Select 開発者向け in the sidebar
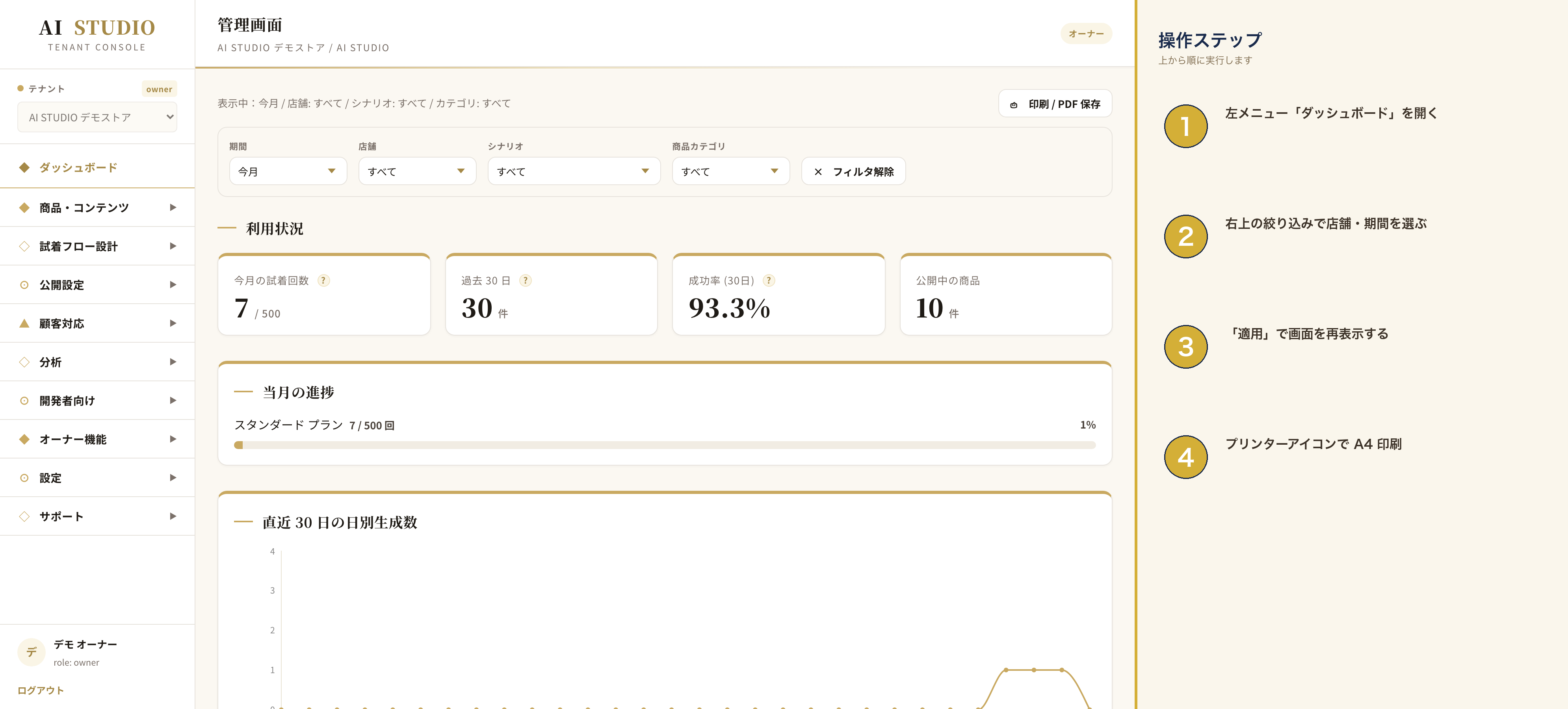Image resolution: width=1568 pixels, height=709 pixels. click(x=97, y=401)
